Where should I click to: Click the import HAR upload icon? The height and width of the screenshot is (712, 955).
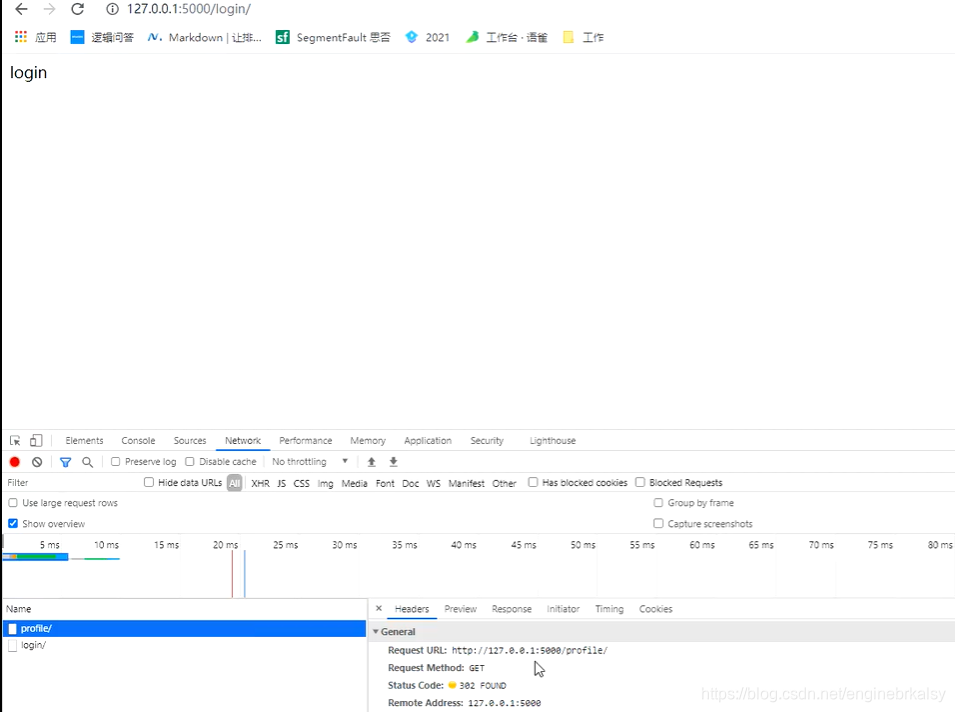(x=372, y=462)
